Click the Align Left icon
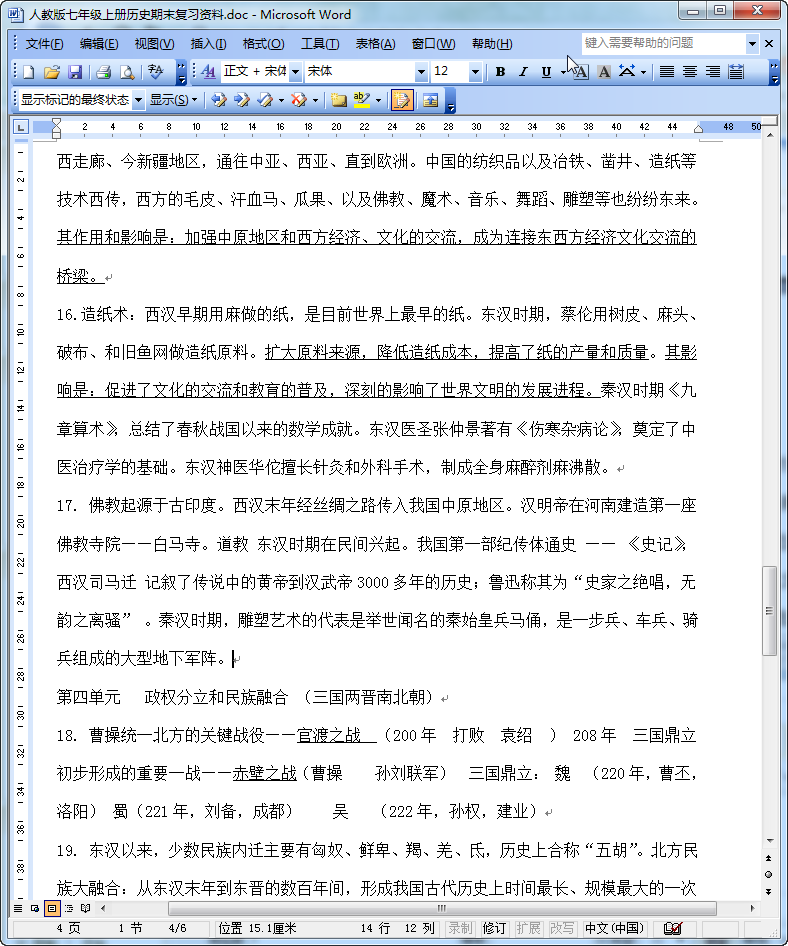The height and width of the screenshot is (946, 788). 668,72
